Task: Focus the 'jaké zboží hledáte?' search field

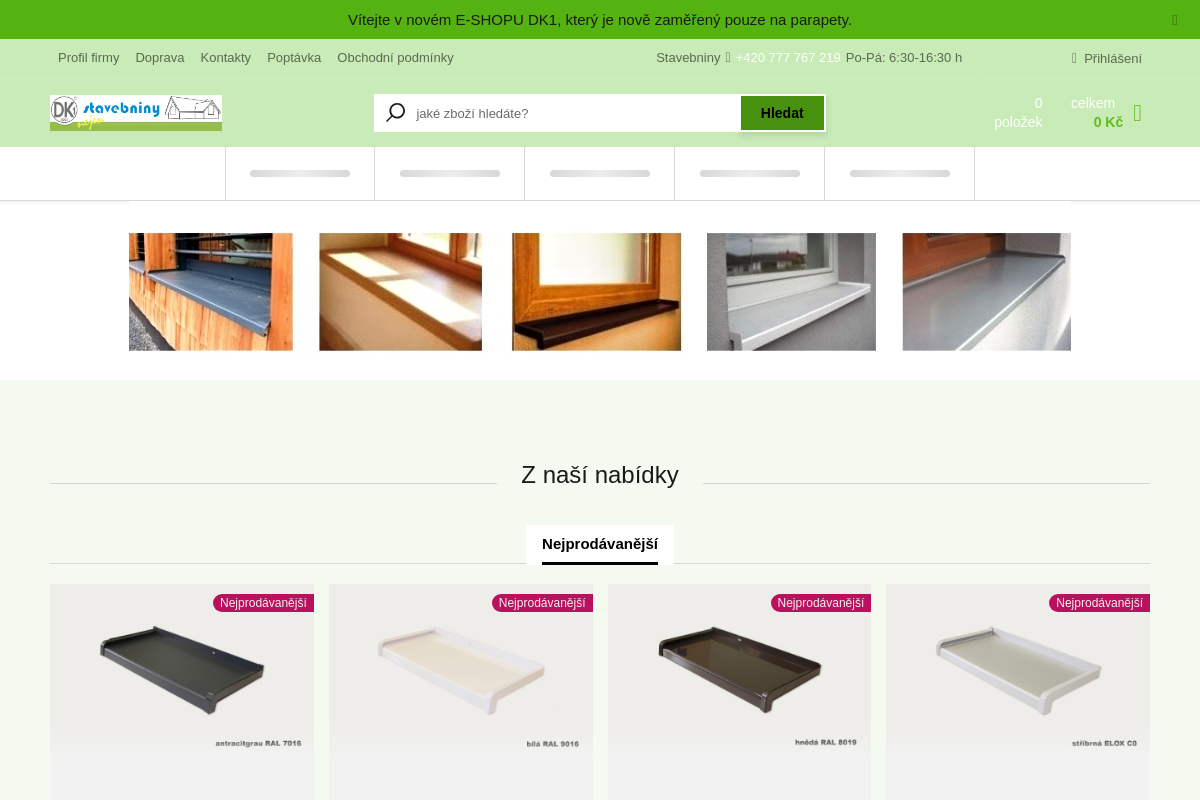Action: [x=575, y=113]
